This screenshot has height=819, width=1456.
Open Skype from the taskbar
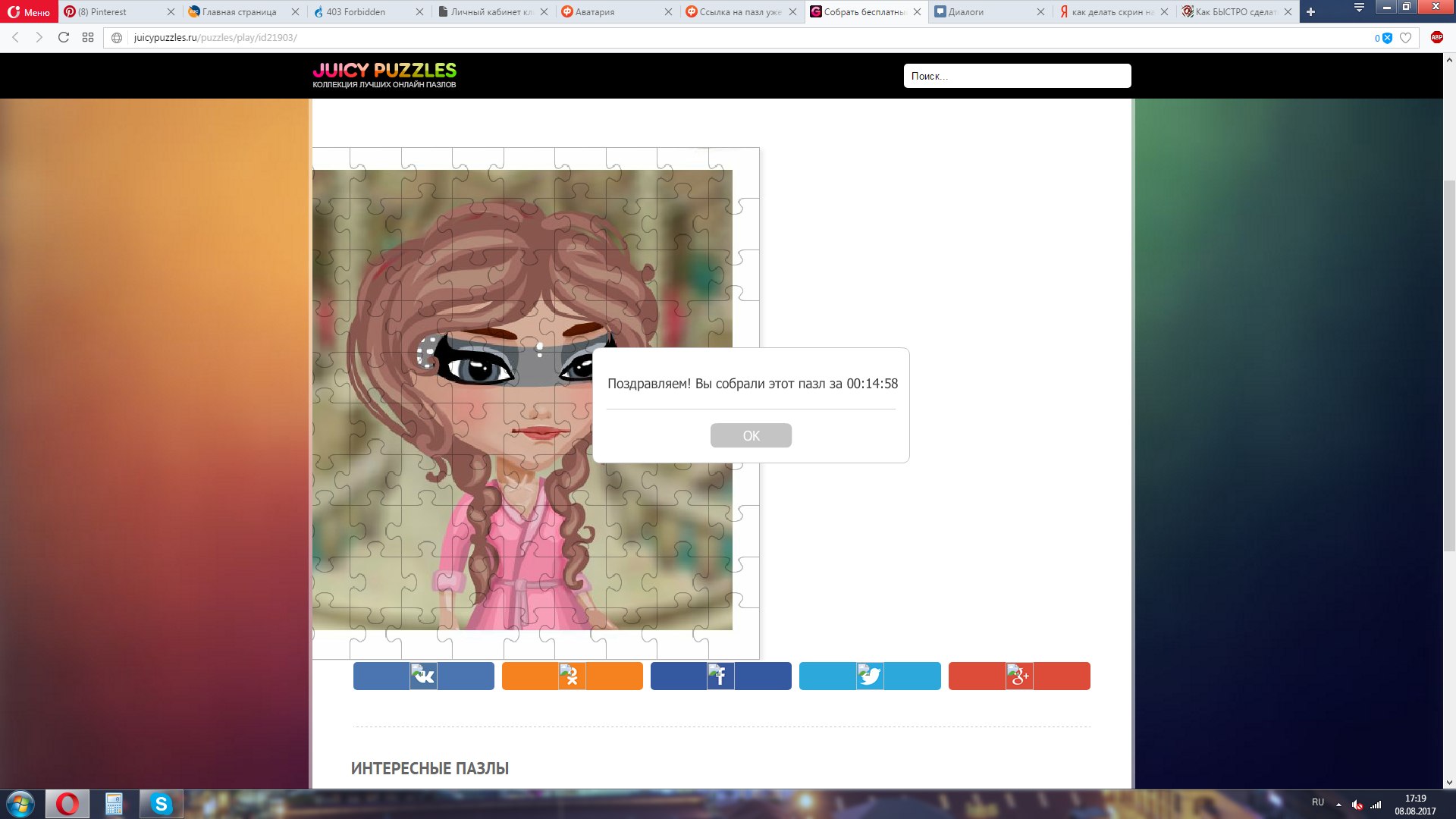(161, 804)
